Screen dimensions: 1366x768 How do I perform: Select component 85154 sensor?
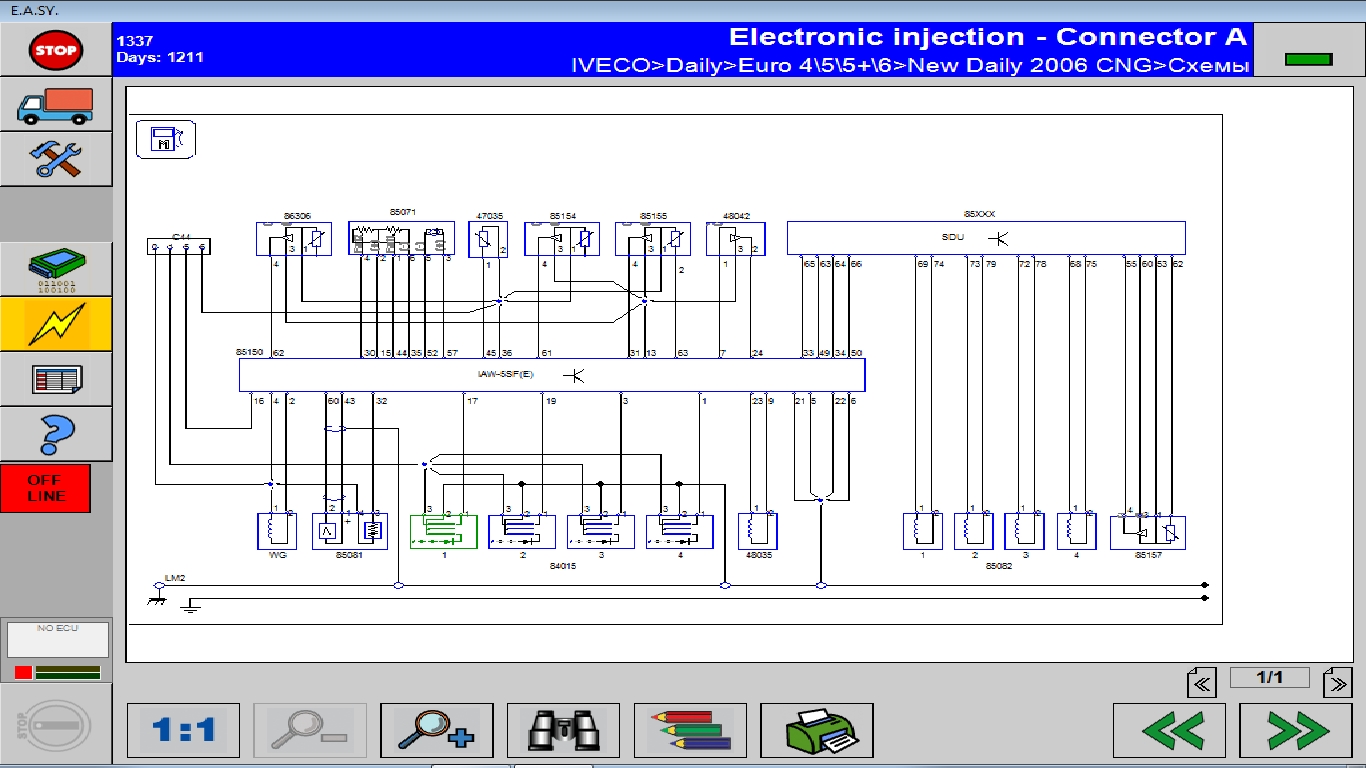[x=562, y=239]
